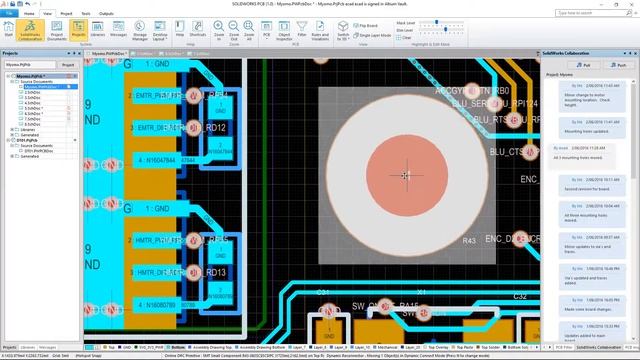Select the Assembly Drawing Top layer tab
The image size is (640, 360).
pyautogui.click(x=209, y=347)
